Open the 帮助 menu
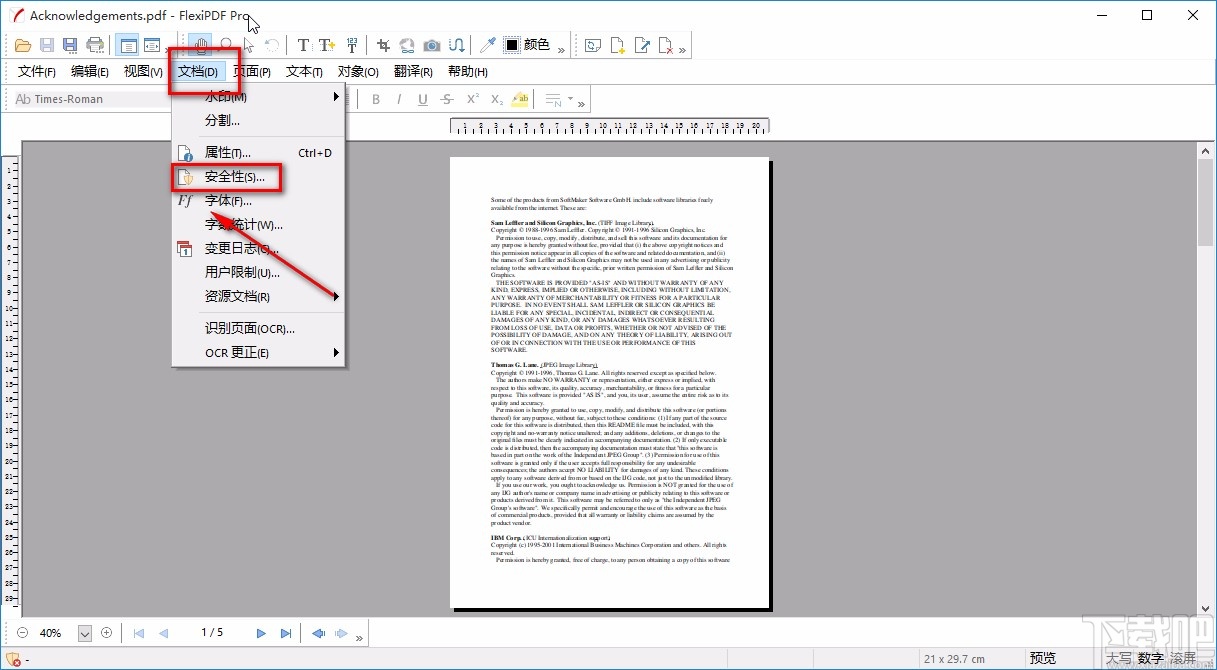Screen dimensions: 1217x670 (x=468, y=72)
